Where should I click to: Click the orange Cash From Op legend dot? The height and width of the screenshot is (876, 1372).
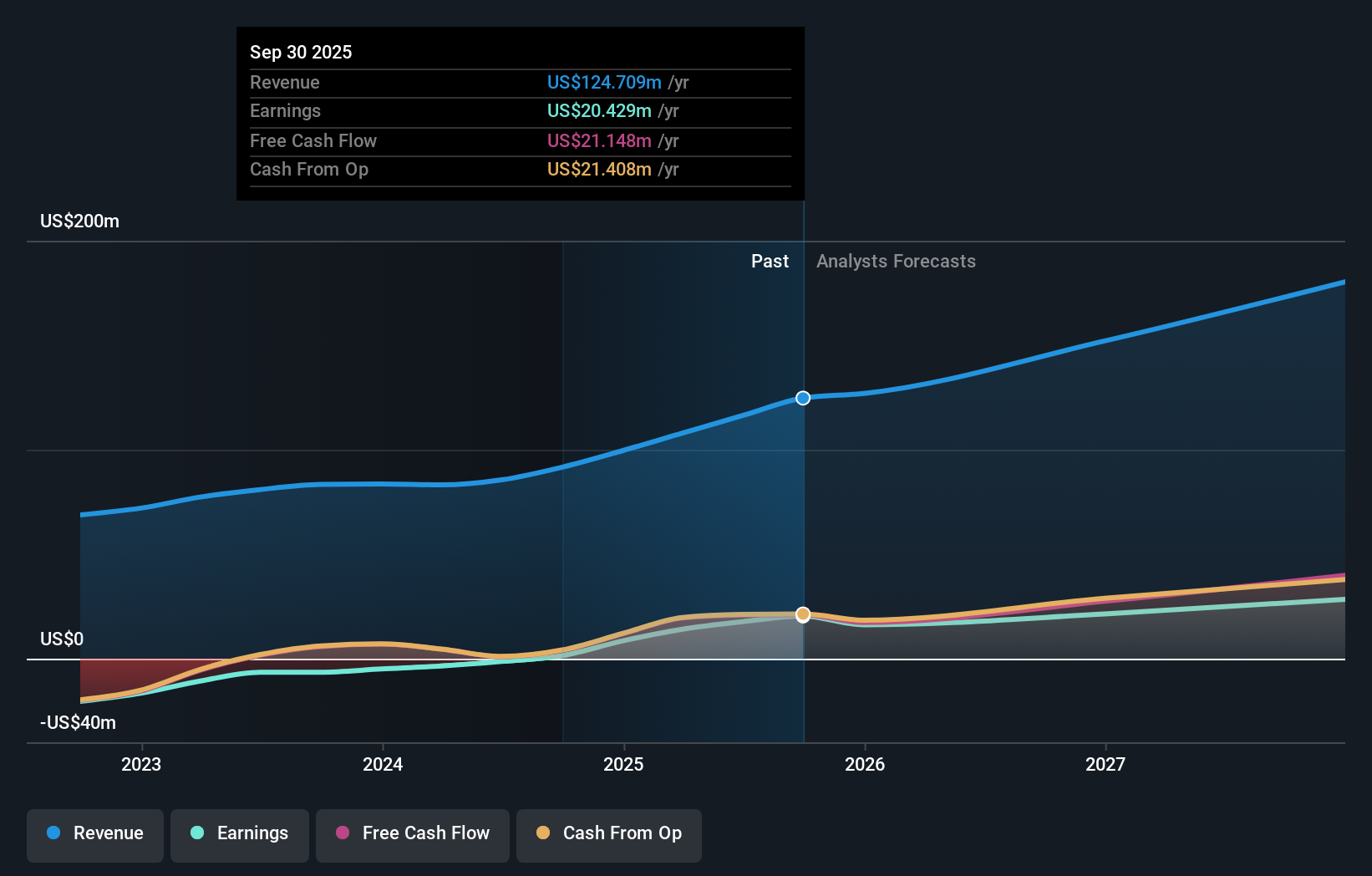[543, 833]
